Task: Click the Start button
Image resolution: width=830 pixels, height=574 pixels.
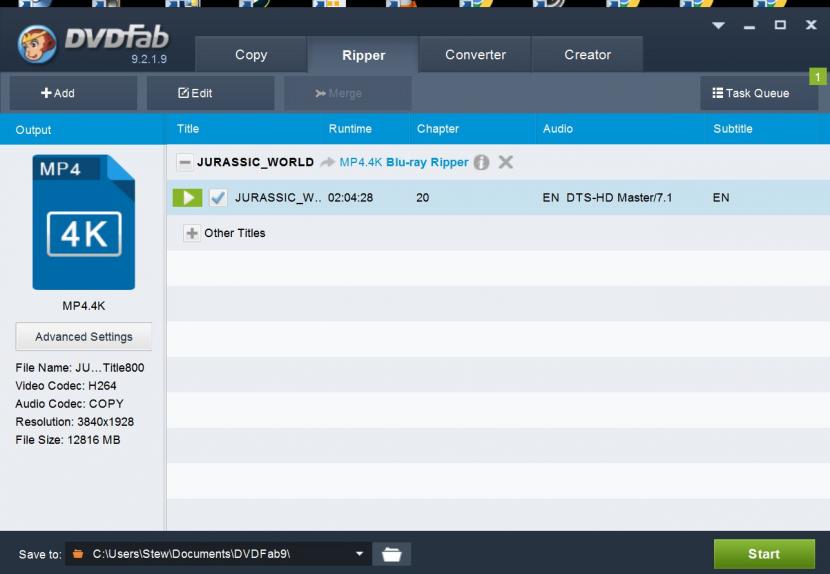Action: (764, 554)
